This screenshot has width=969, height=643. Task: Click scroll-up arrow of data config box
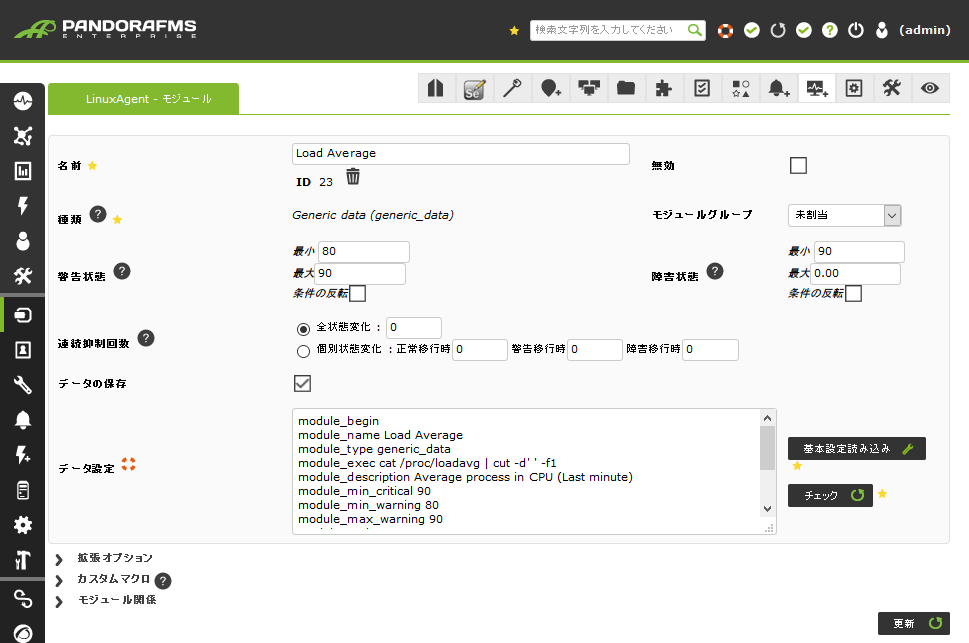768,418
